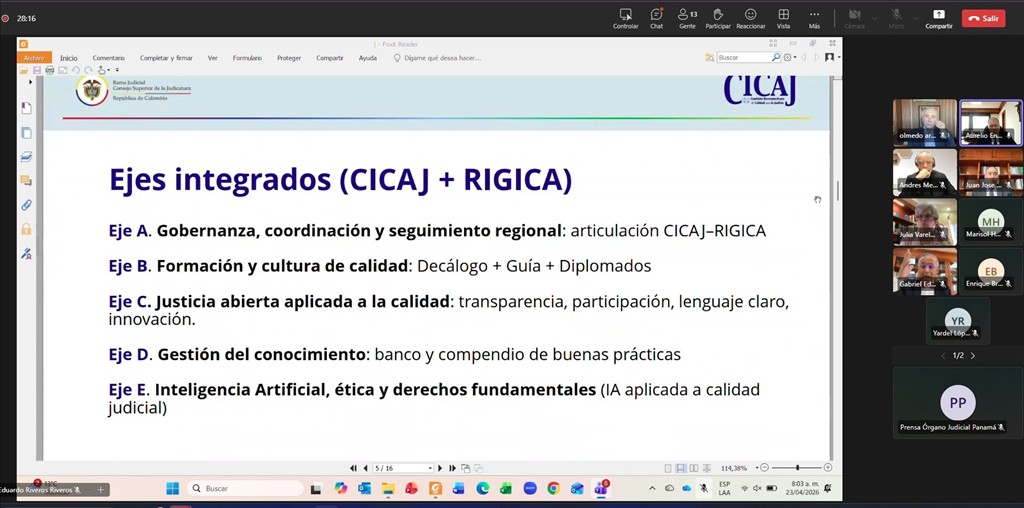Open the security padlock panel in sidebar
Screen dimensions: 1024x508
pos(26,229)
